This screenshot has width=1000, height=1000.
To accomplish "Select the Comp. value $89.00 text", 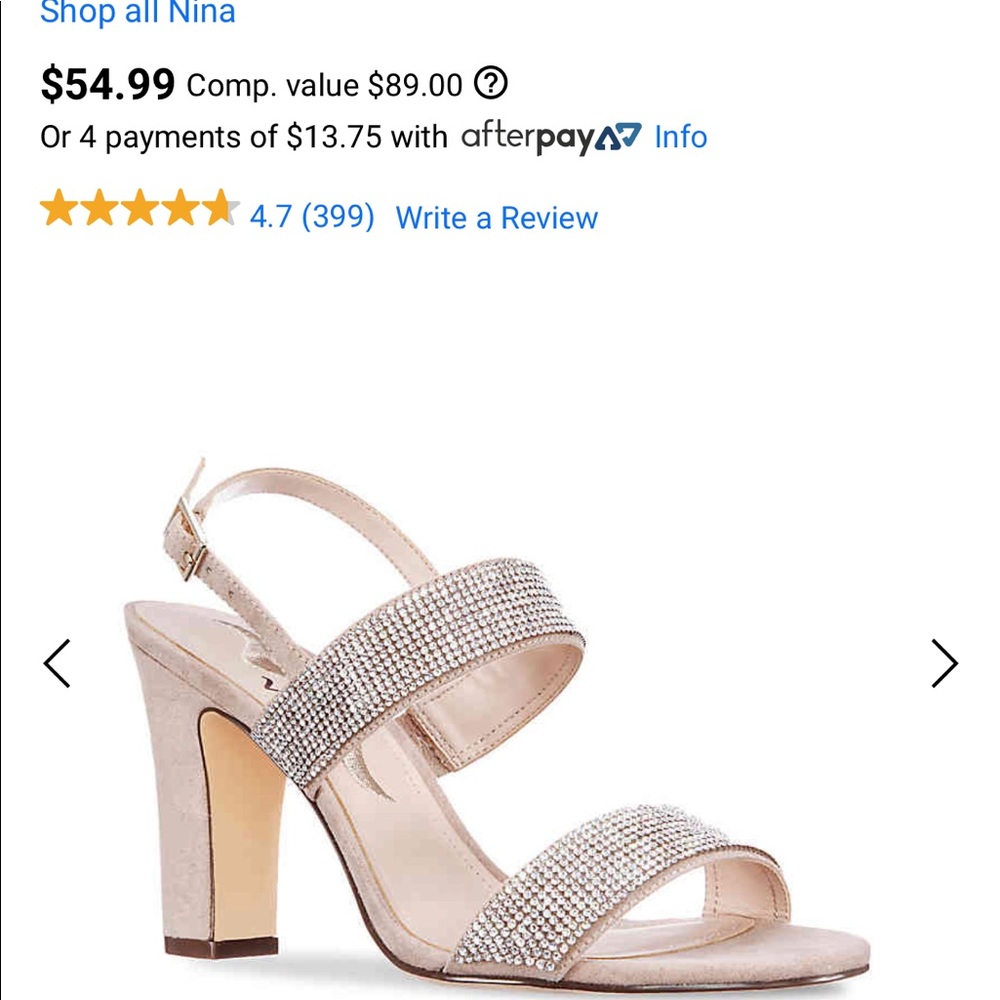I will (x=324, y=87).
